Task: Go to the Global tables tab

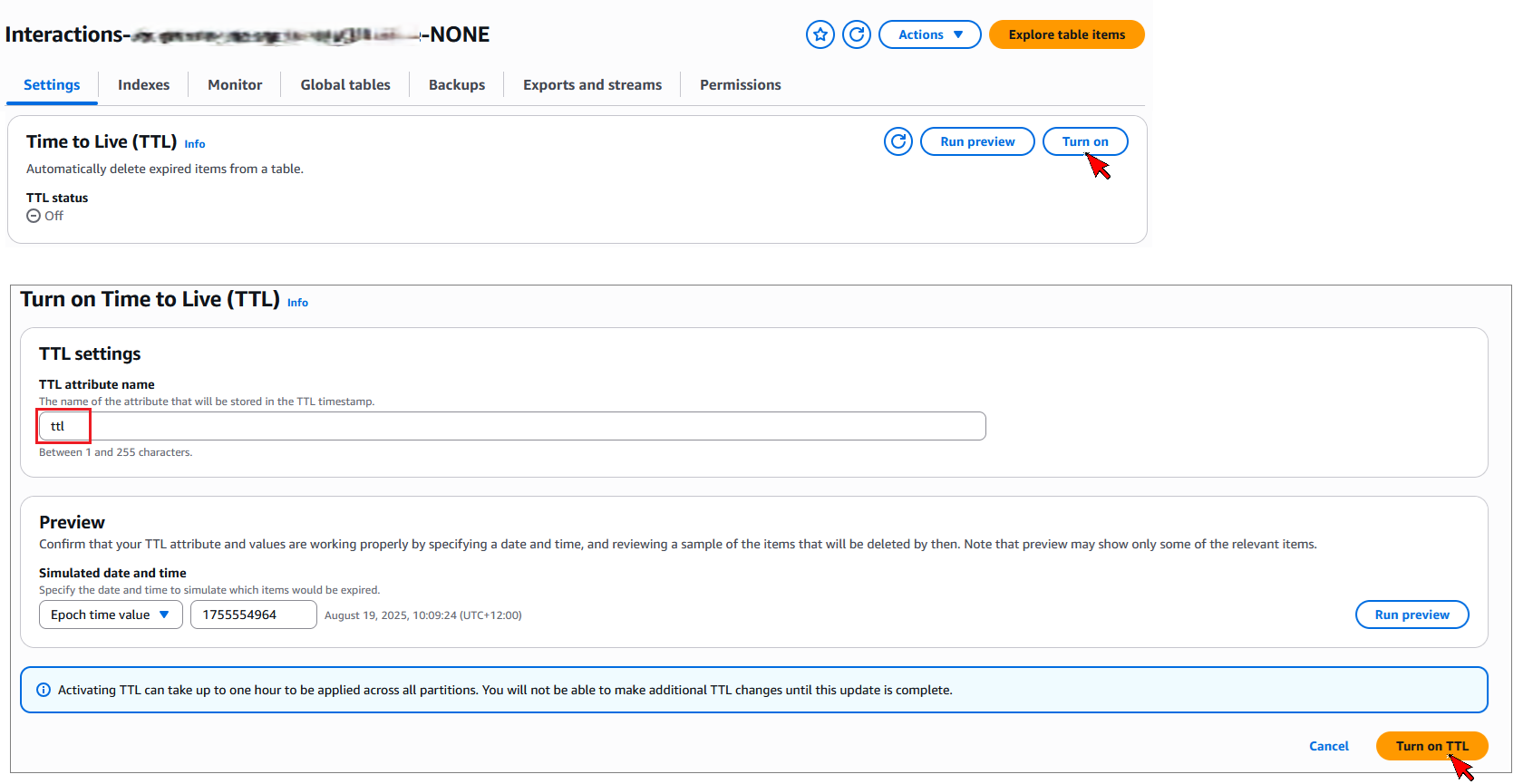Action: click(345, 84)
